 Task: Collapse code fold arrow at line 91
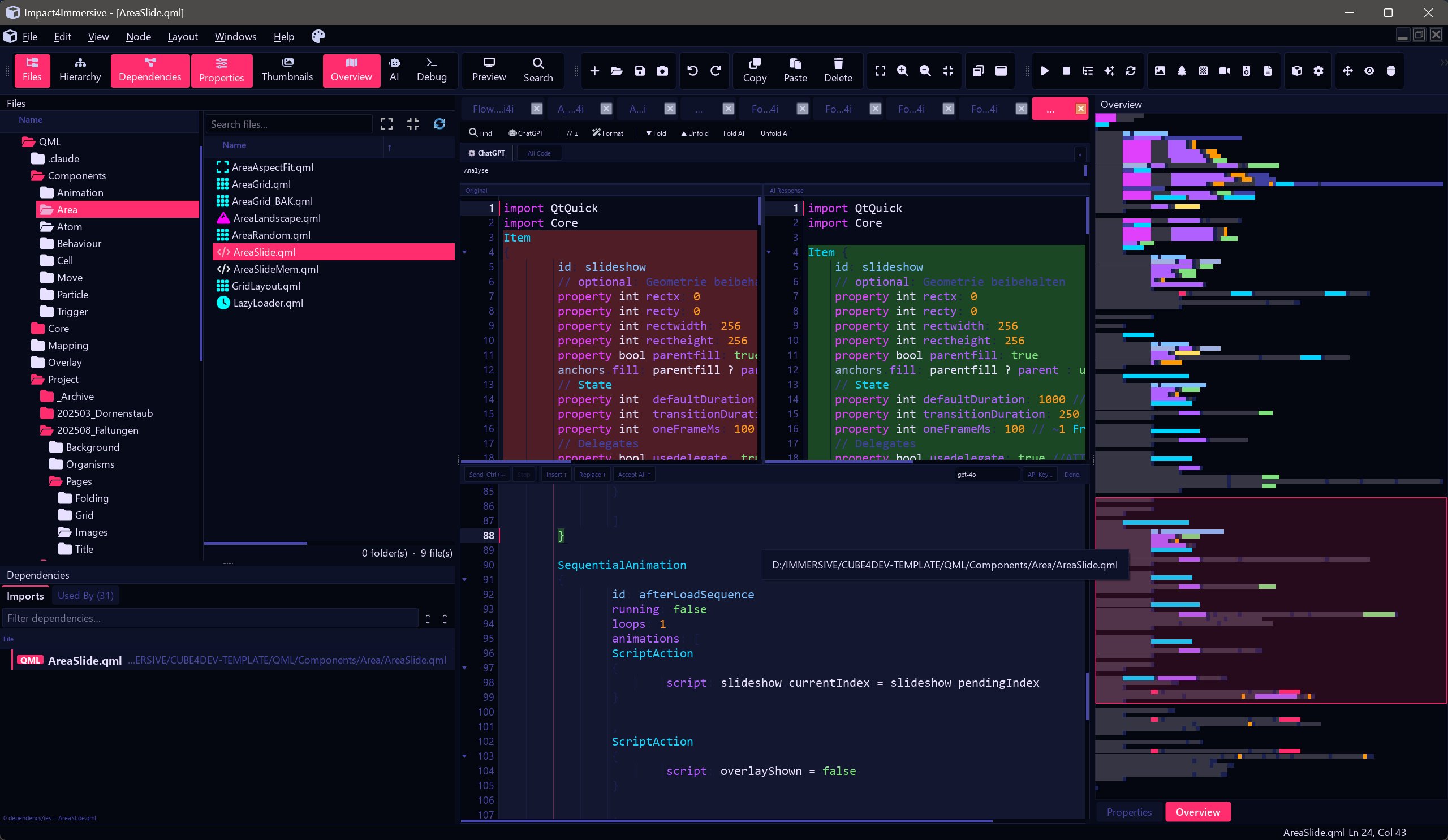464,580
